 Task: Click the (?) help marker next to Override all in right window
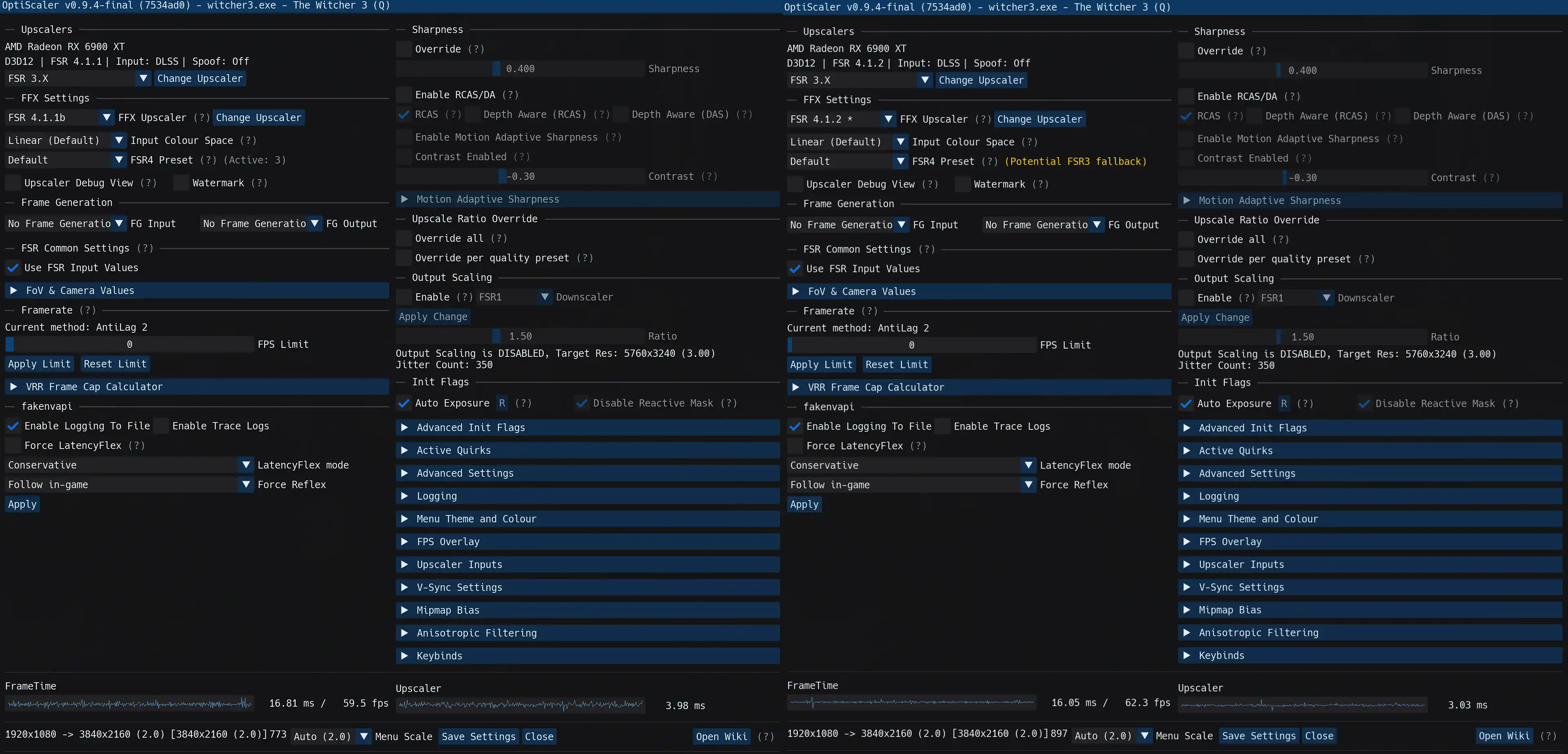[x=1280, y=240]
